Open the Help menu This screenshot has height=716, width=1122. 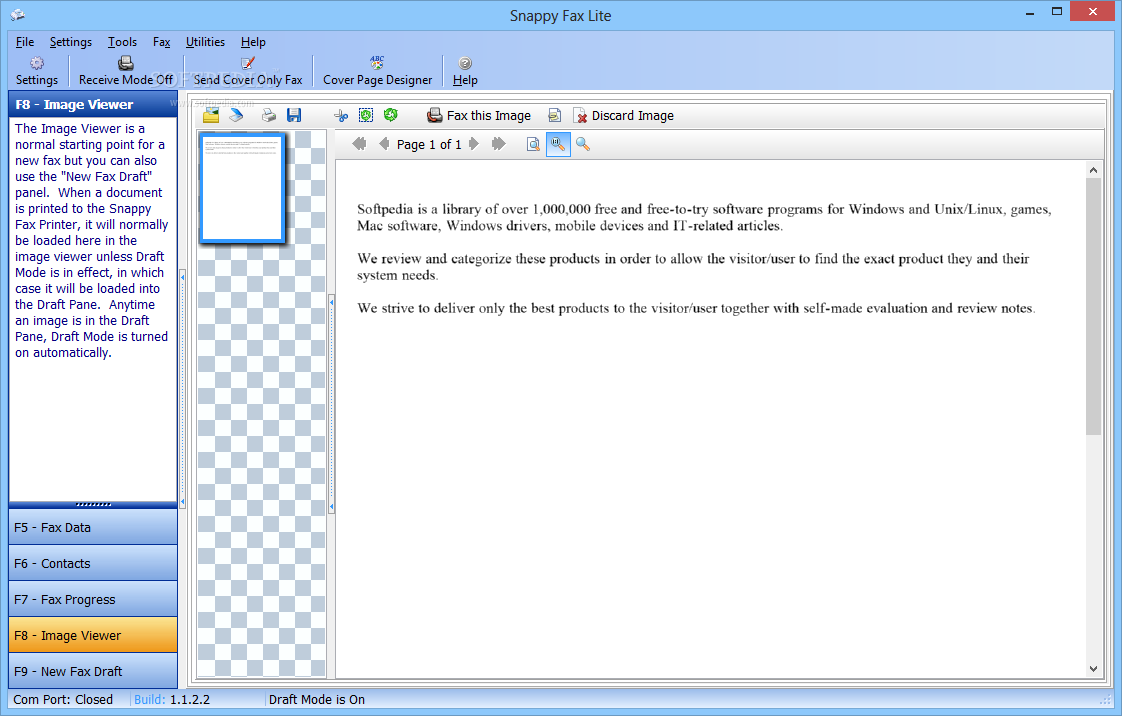tap(253, 41)
